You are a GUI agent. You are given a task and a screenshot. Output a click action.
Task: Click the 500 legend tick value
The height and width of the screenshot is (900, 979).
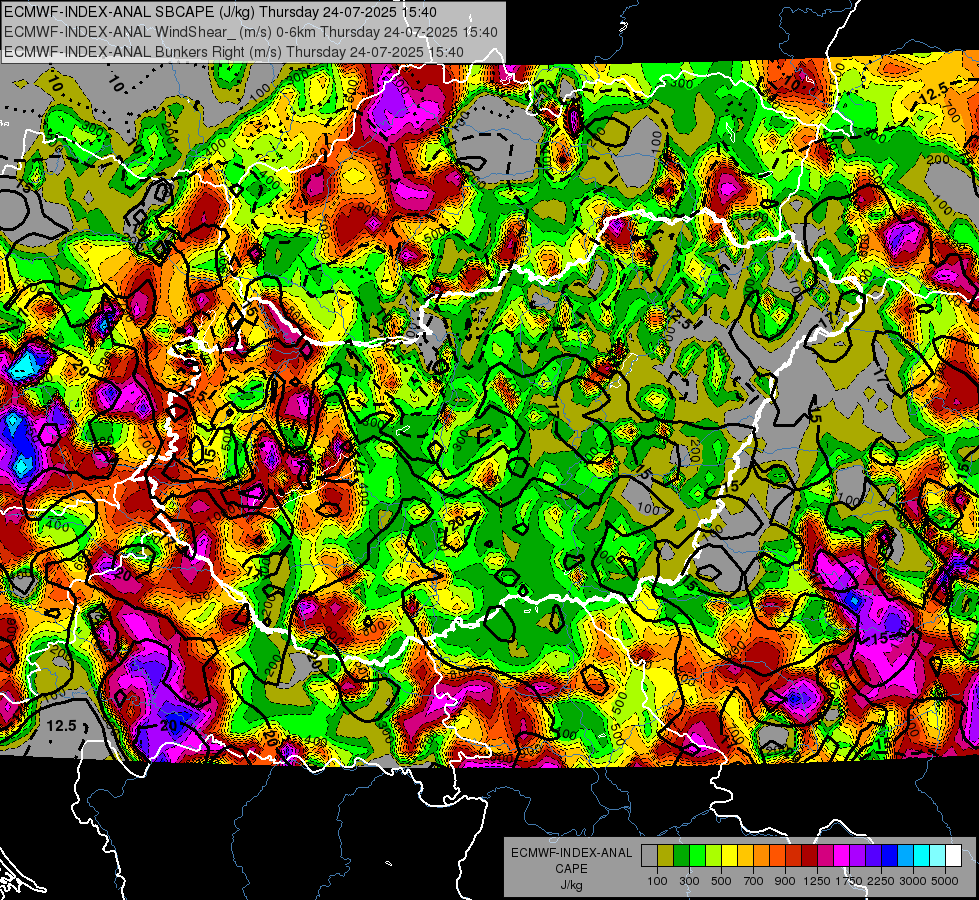pyautogui.click(x=721, y=881)
